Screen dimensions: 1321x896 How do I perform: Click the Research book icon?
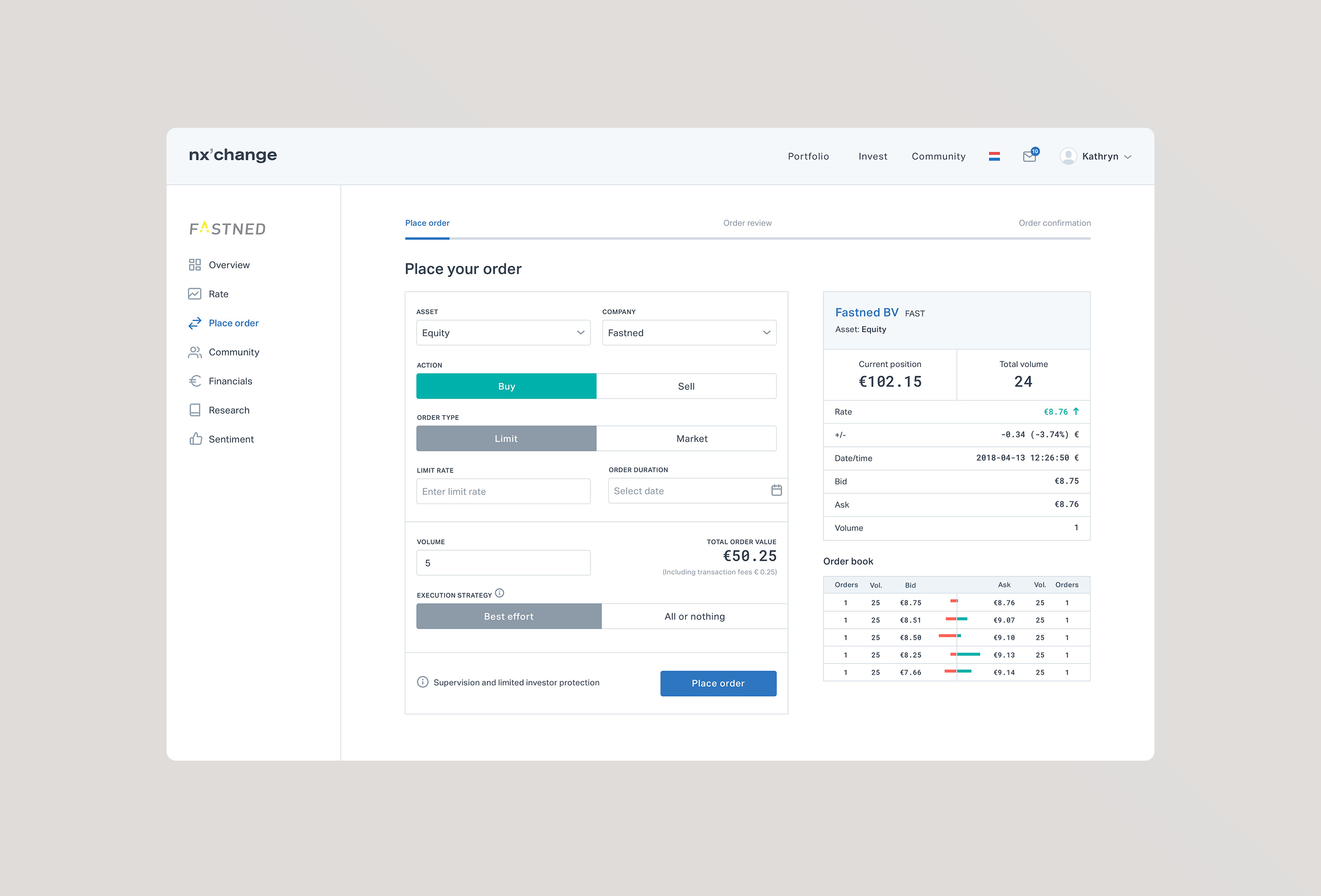click(x=195, y=410)
